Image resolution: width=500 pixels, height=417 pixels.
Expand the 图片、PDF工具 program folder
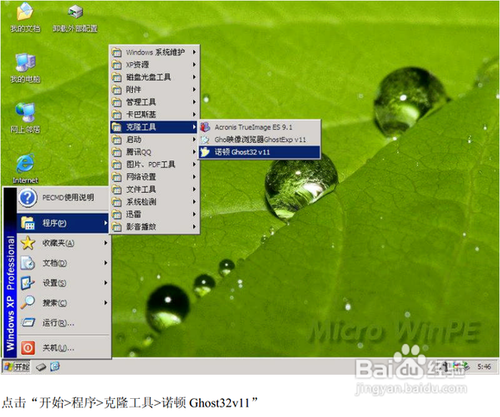(x=155, y=164)
